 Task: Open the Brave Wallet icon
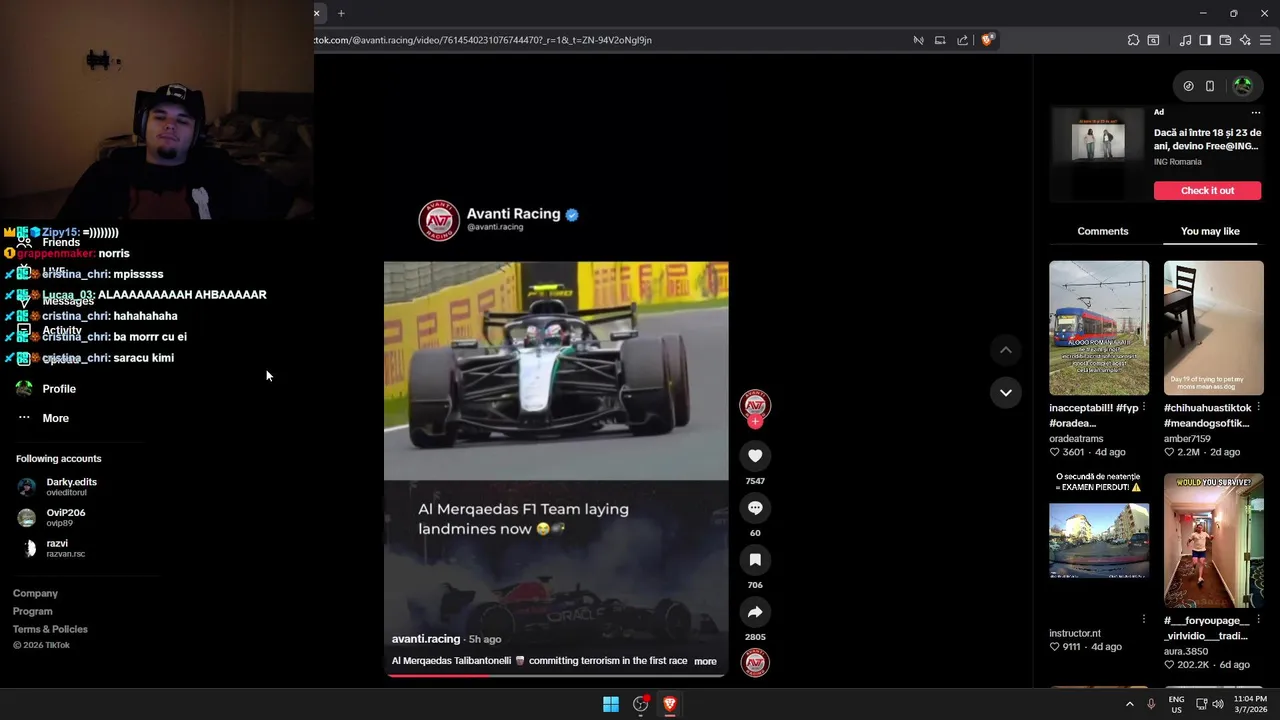click(1225, 40)
